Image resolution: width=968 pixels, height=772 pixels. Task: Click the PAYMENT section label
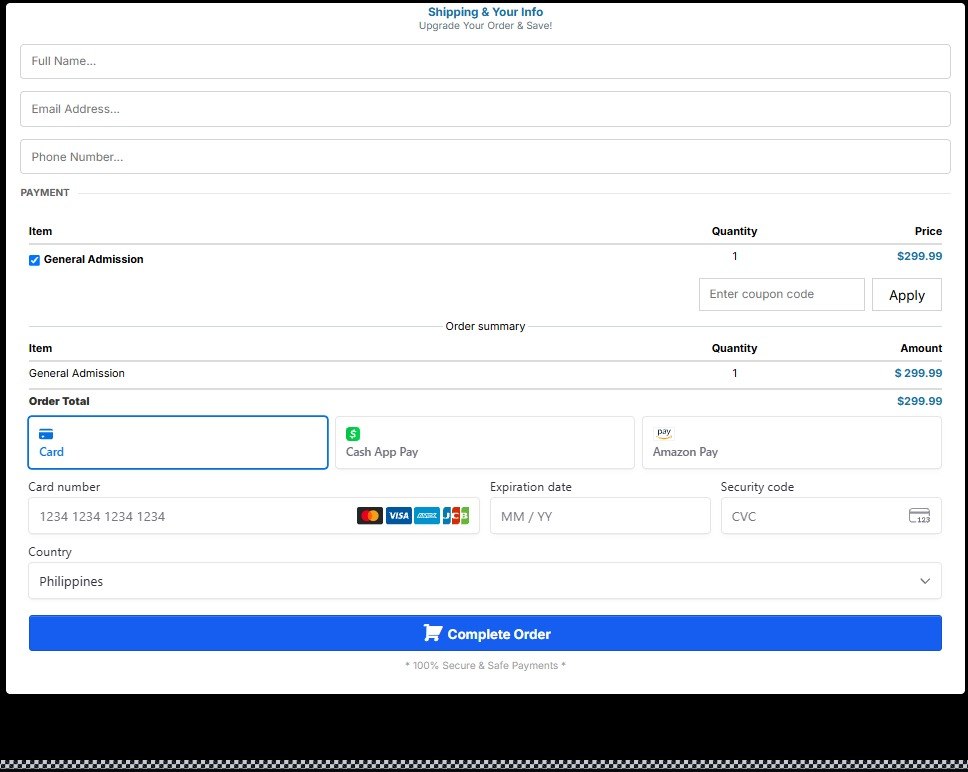tap(45, 193)
